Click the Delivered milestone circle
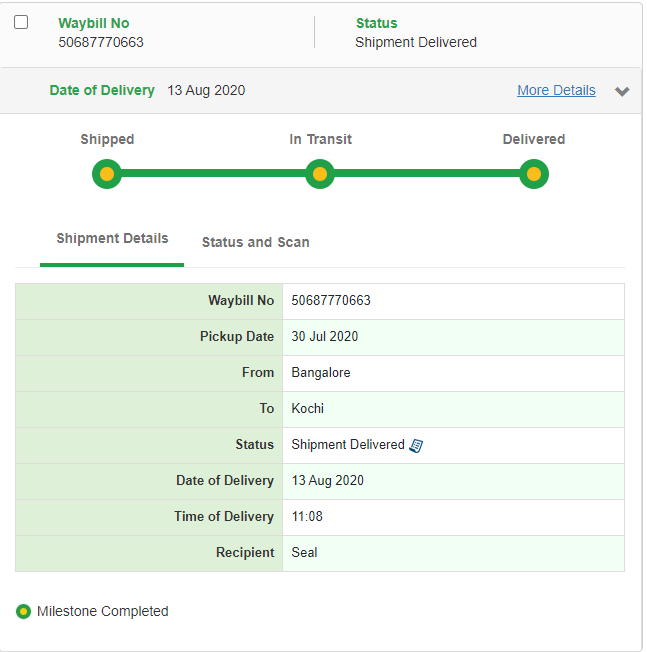Screen dimensions: 647x652 click(x=534, y=174)
